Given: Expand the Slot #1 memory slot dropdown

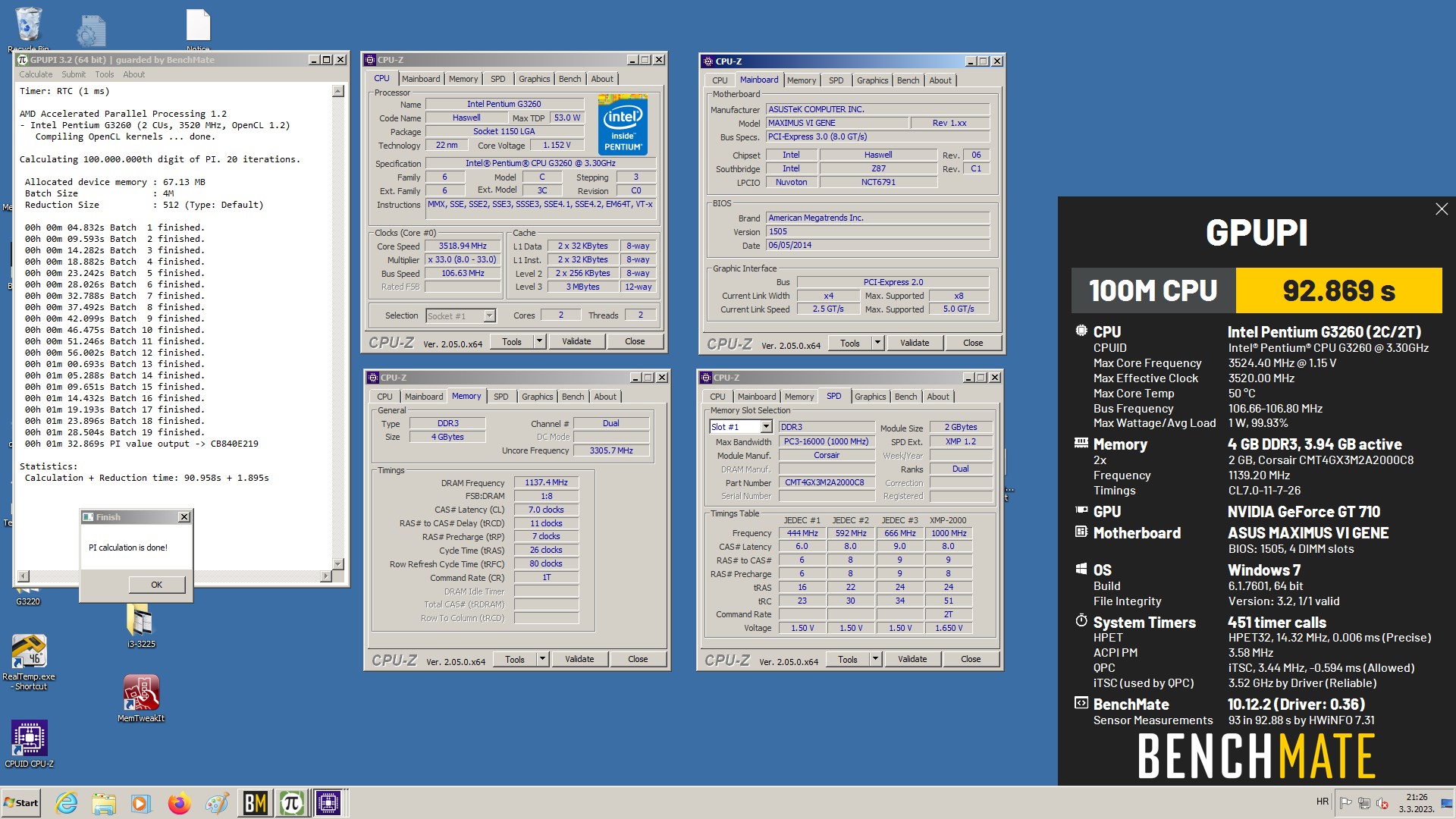Looking at the screenshot, I should tap(766, 427).
